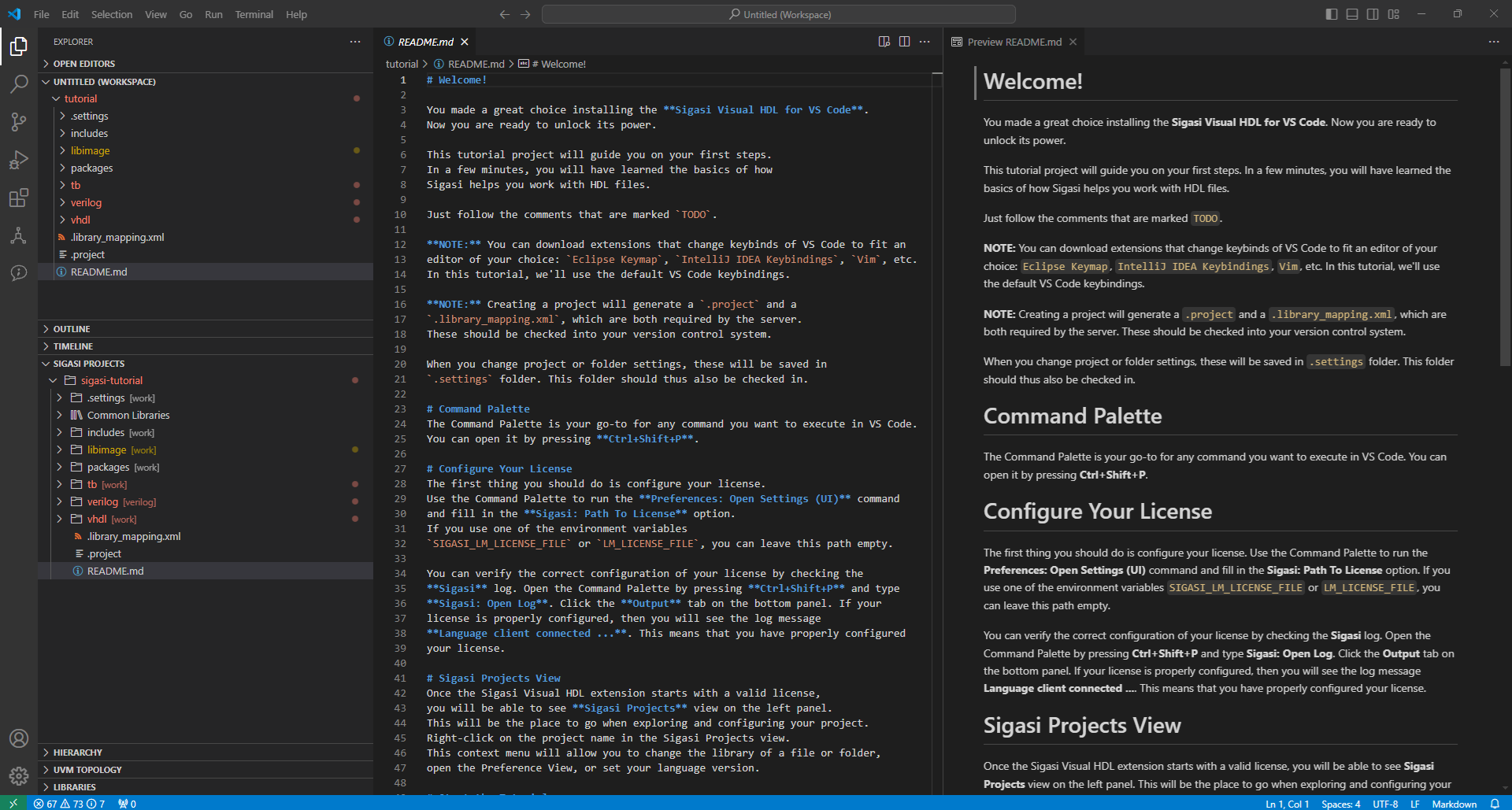This screenshot has height=810, width=1512.
Task: Toggle the bottom panel
Action: click(x=1352, y=14)
